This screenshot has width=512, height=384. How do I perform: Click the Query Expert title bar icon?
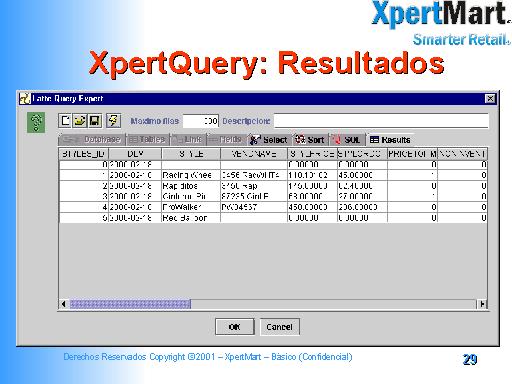tap(25, 99)
